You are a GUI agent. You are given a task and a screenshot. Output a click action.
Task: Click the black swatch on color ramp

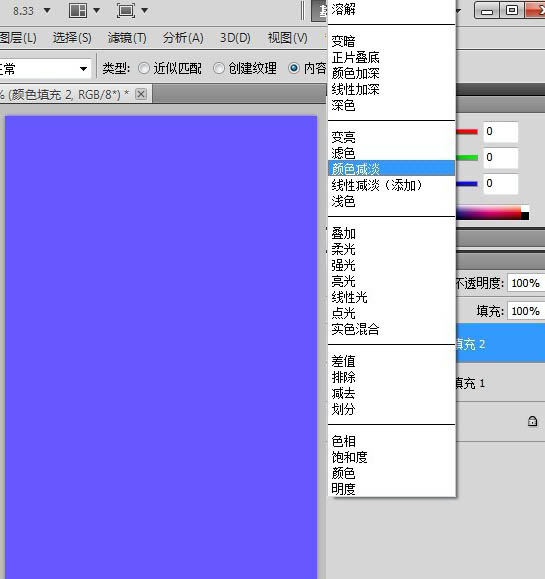pos(525,216)
